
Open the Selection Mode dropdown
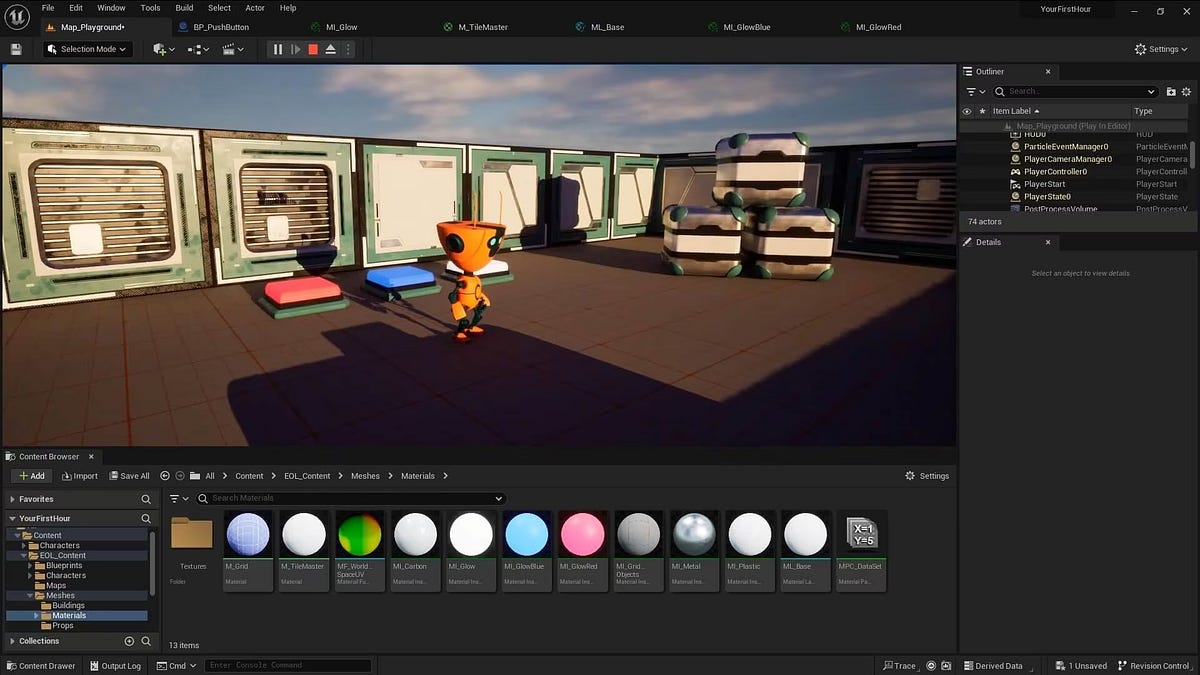coord(87,49)
